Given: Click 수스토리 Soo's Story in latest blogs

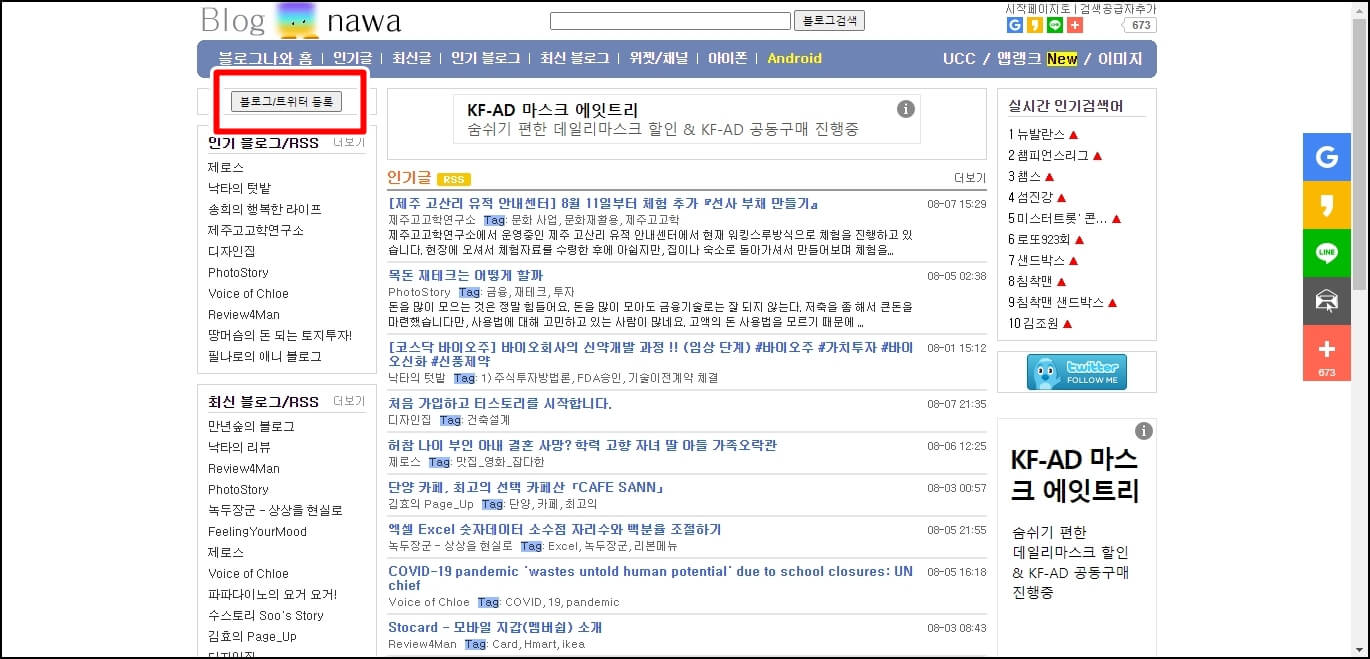Looking at the screenshot, I should [x=266, y=615].
